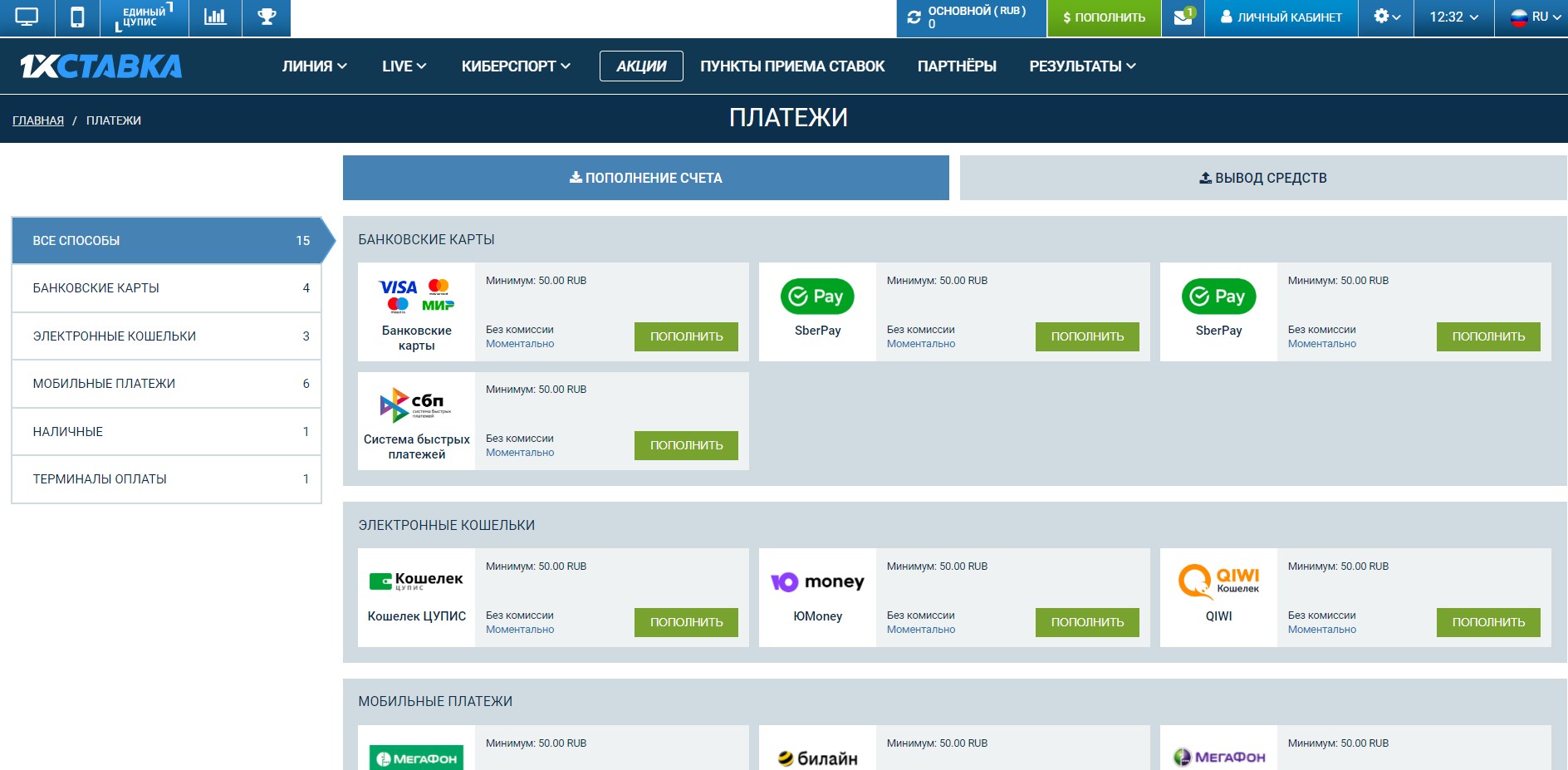Open statistics bar chart icon

[x=215, y=17]
